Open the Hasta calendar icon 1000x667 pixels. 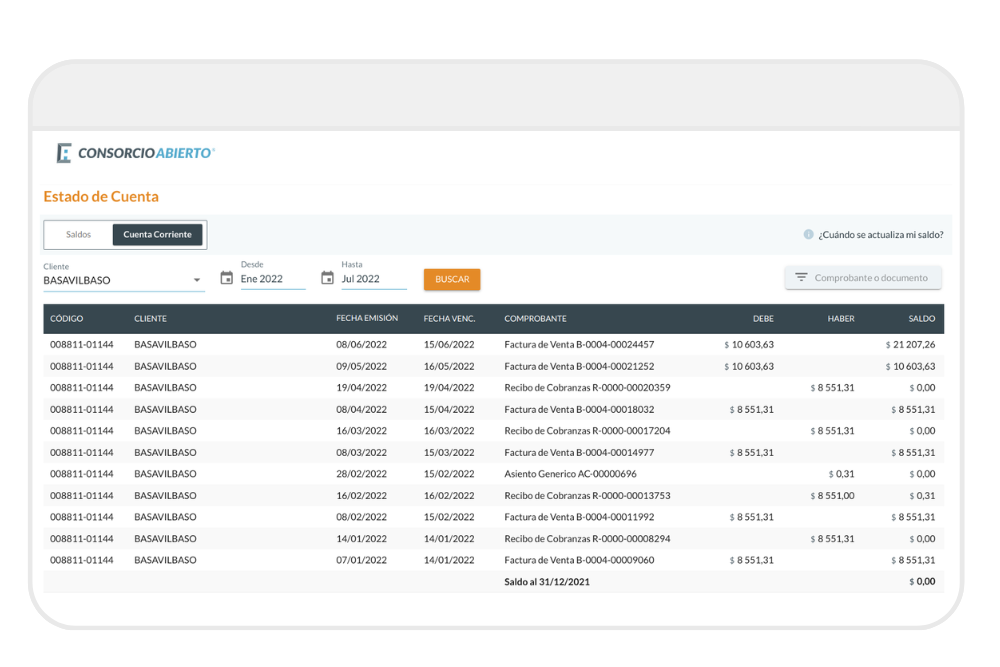[327, 278]
